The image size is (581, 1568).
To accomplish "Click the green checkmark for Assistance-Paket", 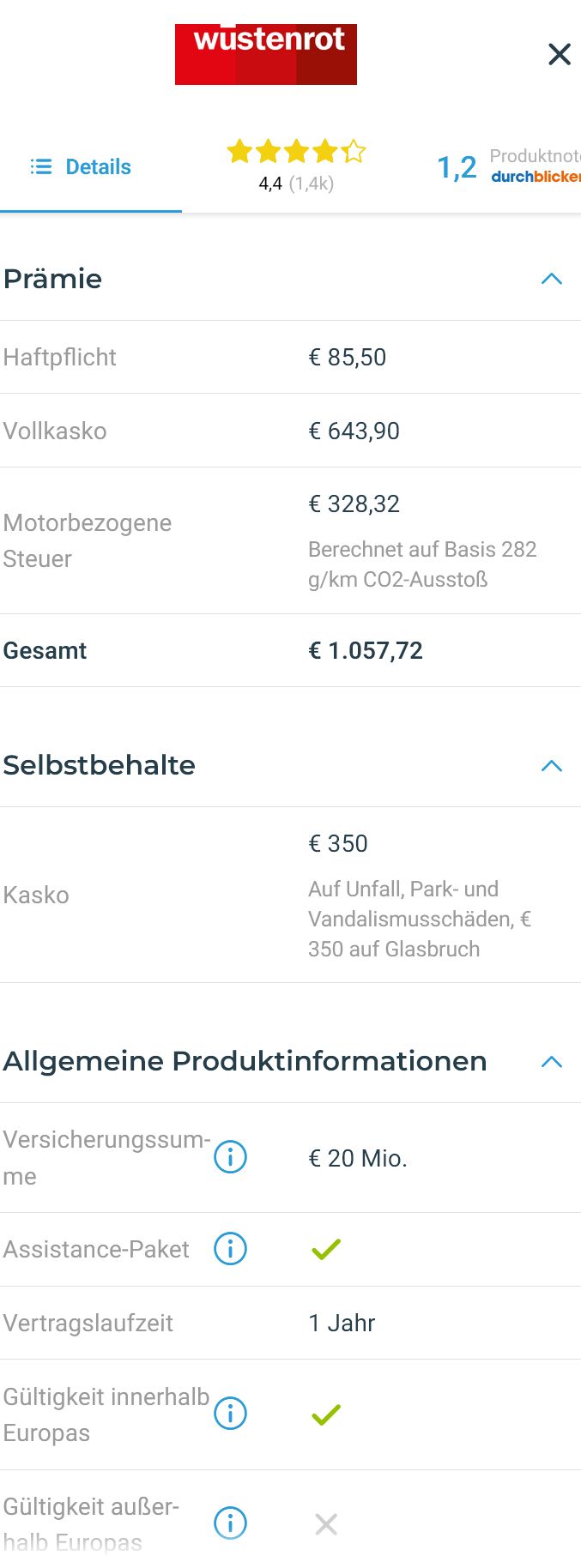I will (326, 1249).
